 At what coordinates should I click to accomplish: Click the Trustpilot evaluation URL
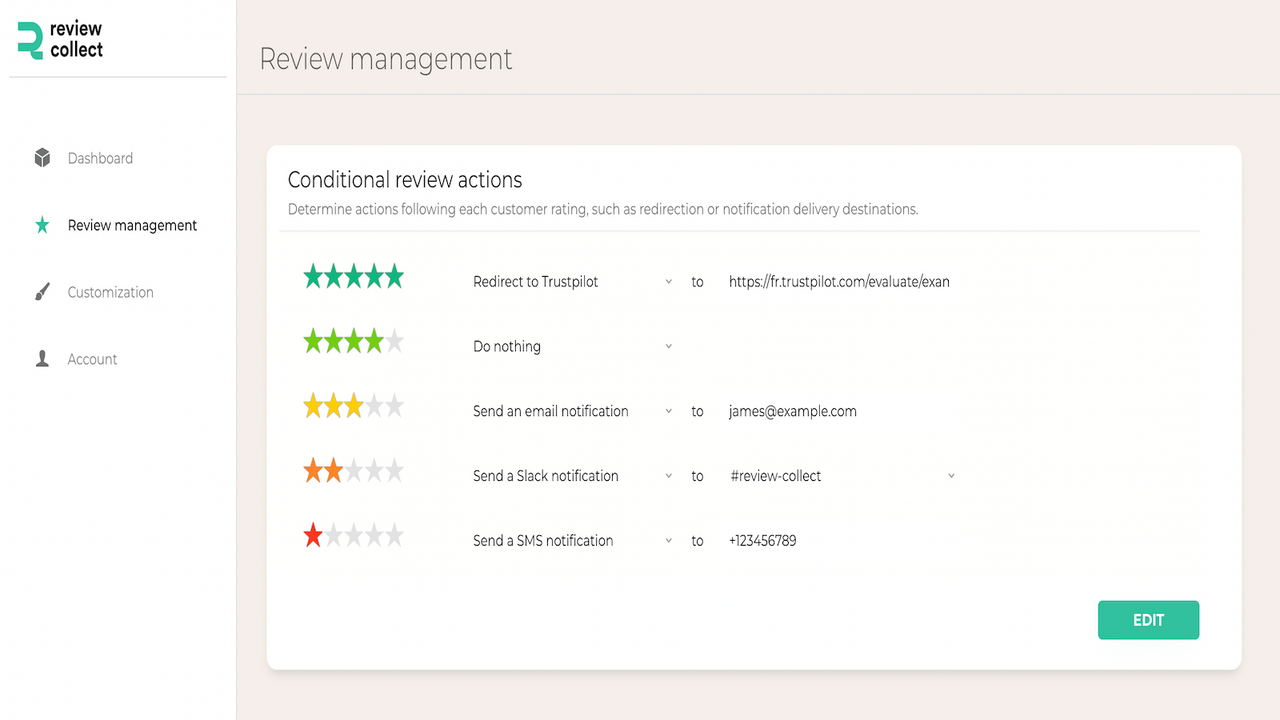840,281
